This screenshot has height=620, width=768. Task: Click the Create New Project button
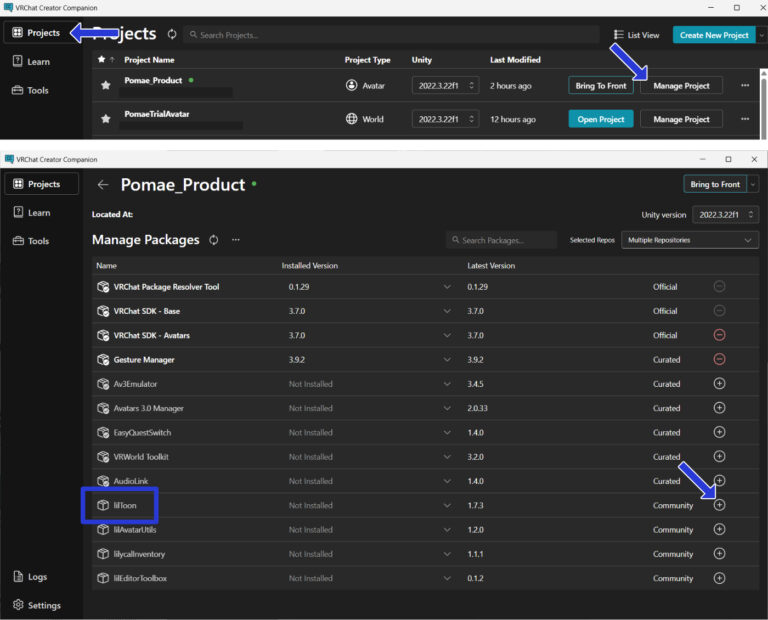coord(713,35)
